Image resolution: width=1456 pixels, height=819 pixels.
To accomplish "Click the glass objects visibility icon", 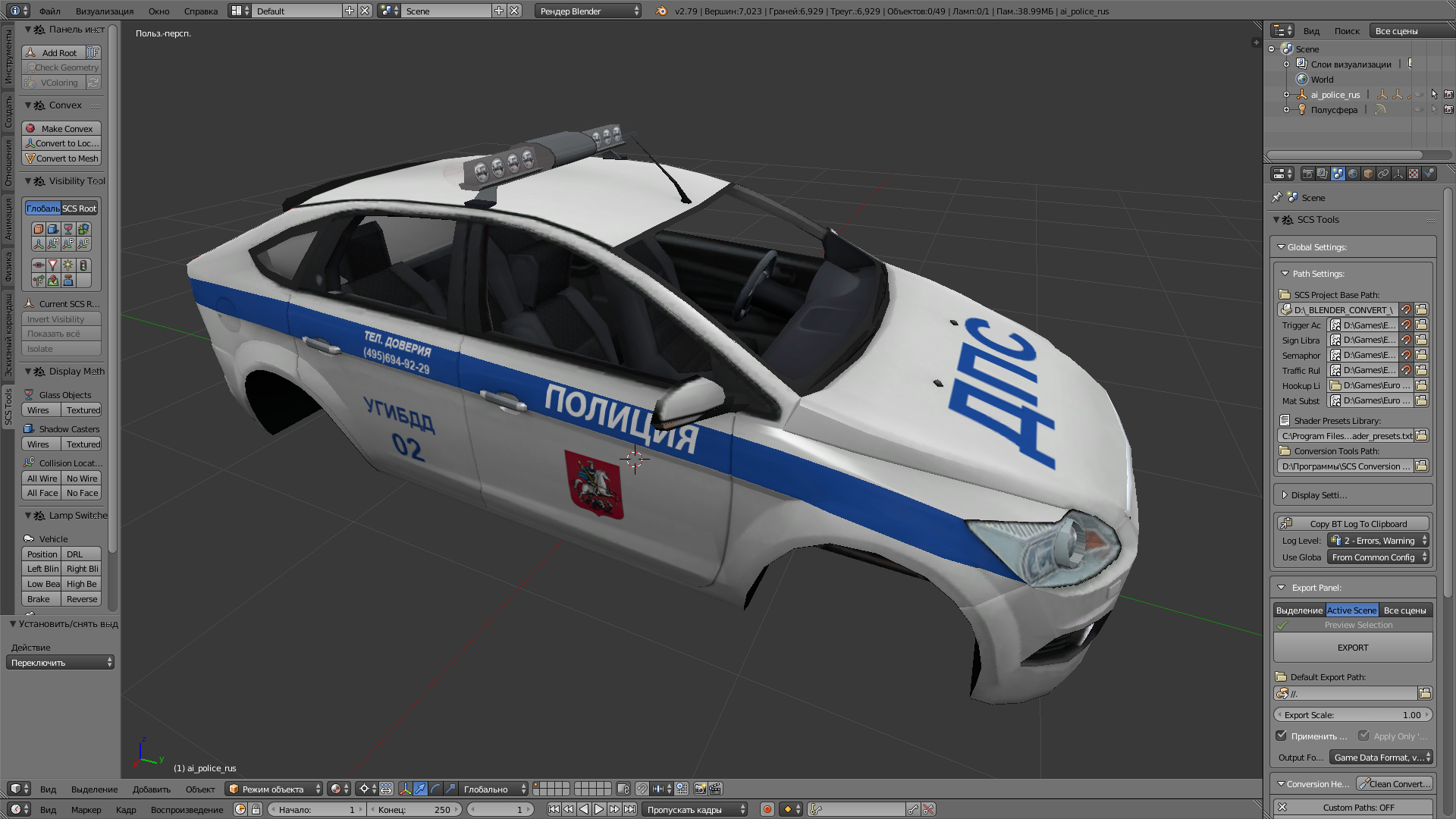I will pos(68,229).
